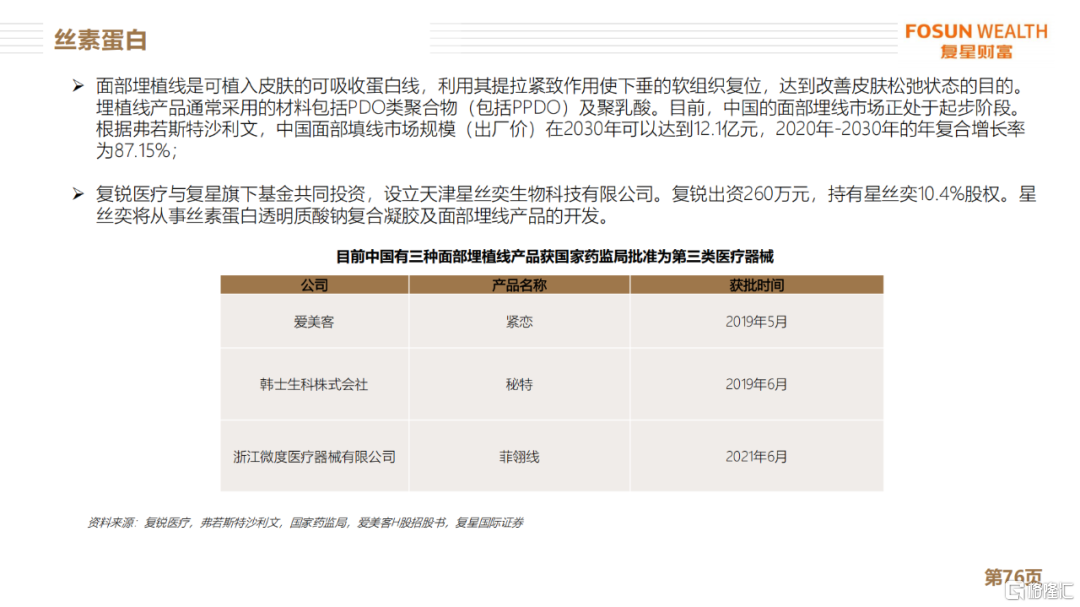
Task: Click the line starting 复锐医疗与复星旗下基金
Action: pos(565,194)
